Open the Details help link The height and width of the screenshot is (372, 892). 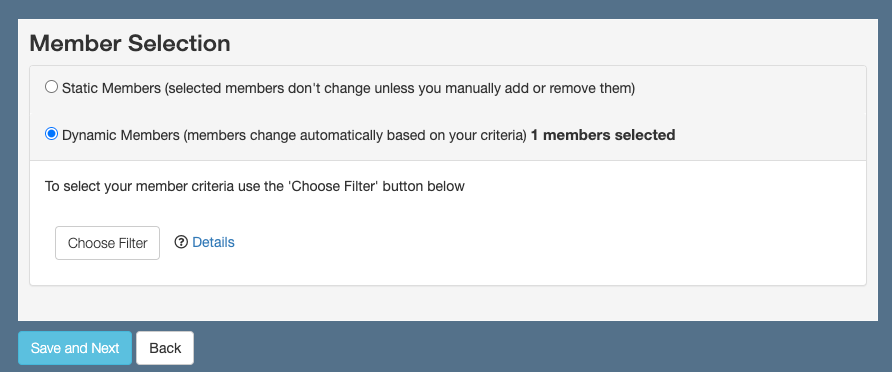[213, 242]
